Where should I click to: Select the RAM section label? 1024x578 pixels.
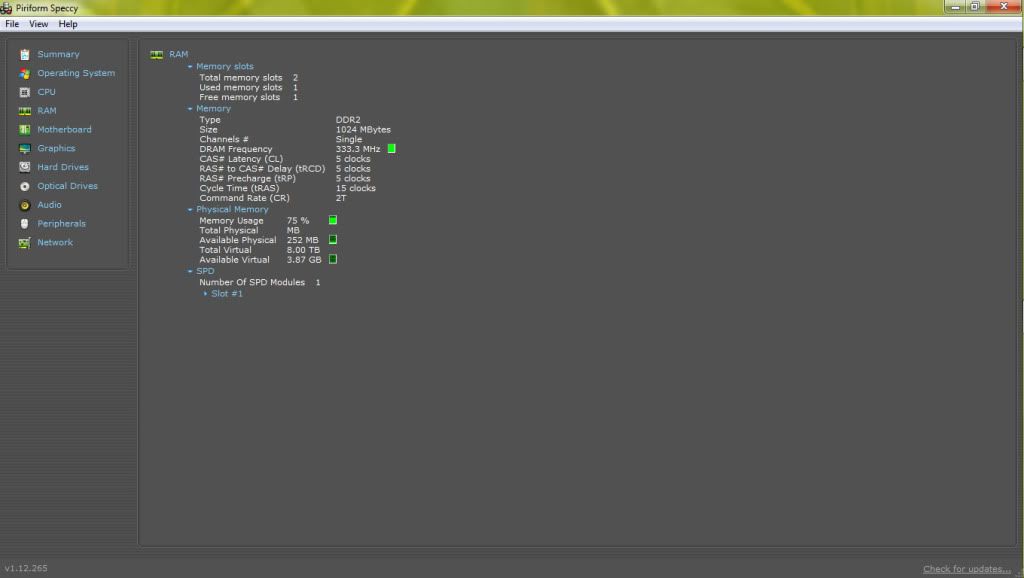(46, 111)
